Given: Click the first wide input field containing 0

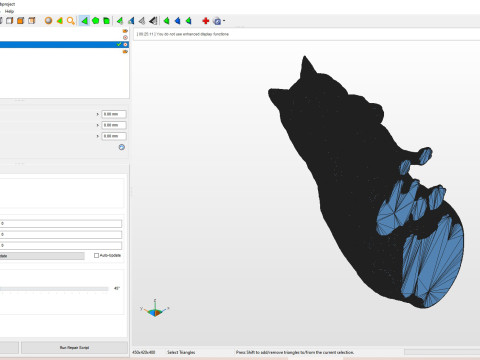Looking at the screenshot, I should pyautogui.click(x=61, y=224).
